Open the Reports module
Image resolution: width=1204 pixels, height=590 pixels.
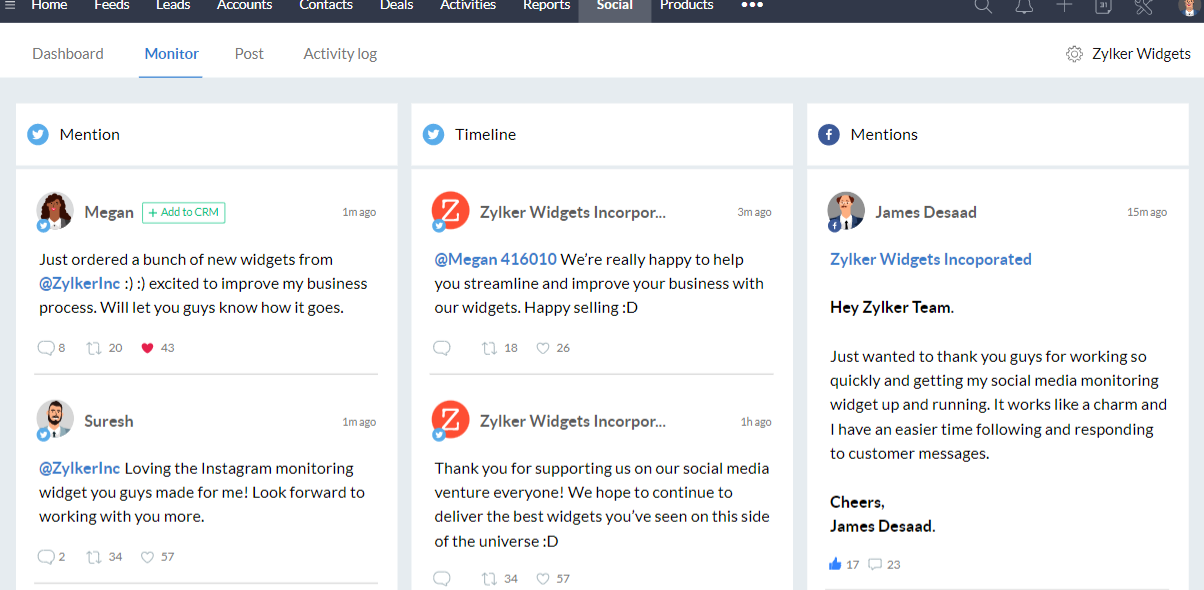click(547, 5)
